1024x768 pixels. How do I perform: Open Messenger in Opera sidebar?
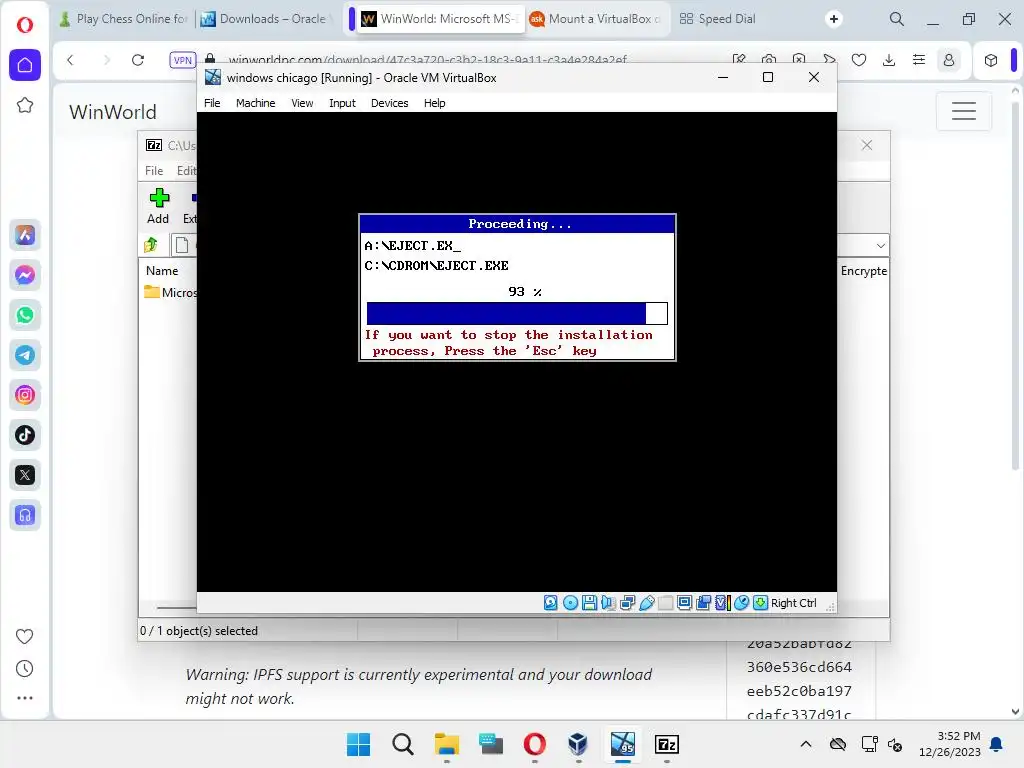(x=25, y=275)
